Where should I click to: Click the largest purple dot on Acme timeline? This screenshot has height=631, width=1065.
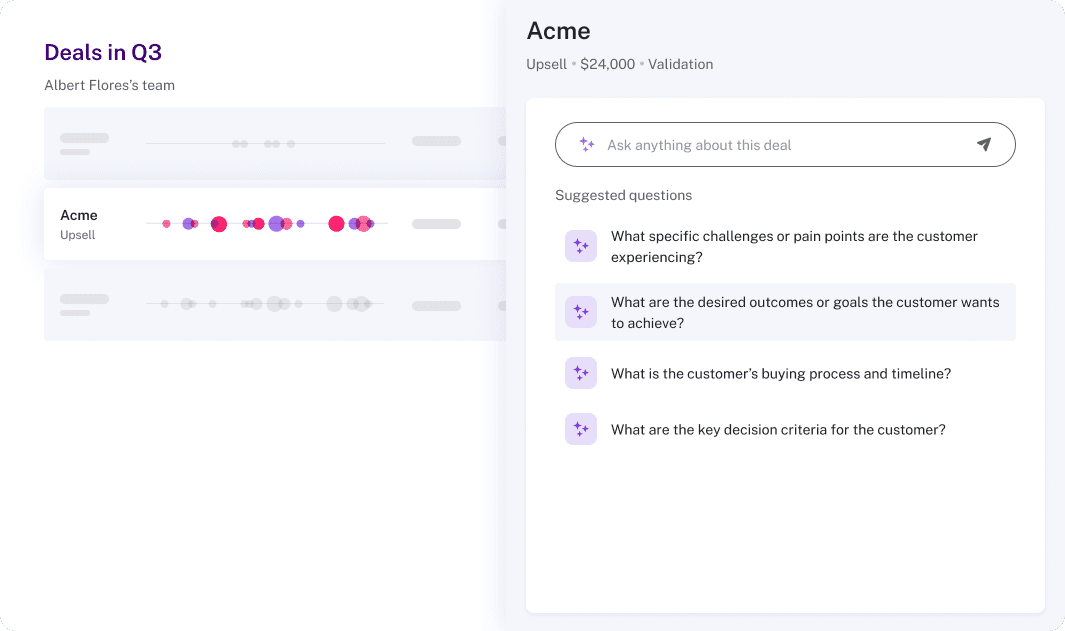(276, 224)
